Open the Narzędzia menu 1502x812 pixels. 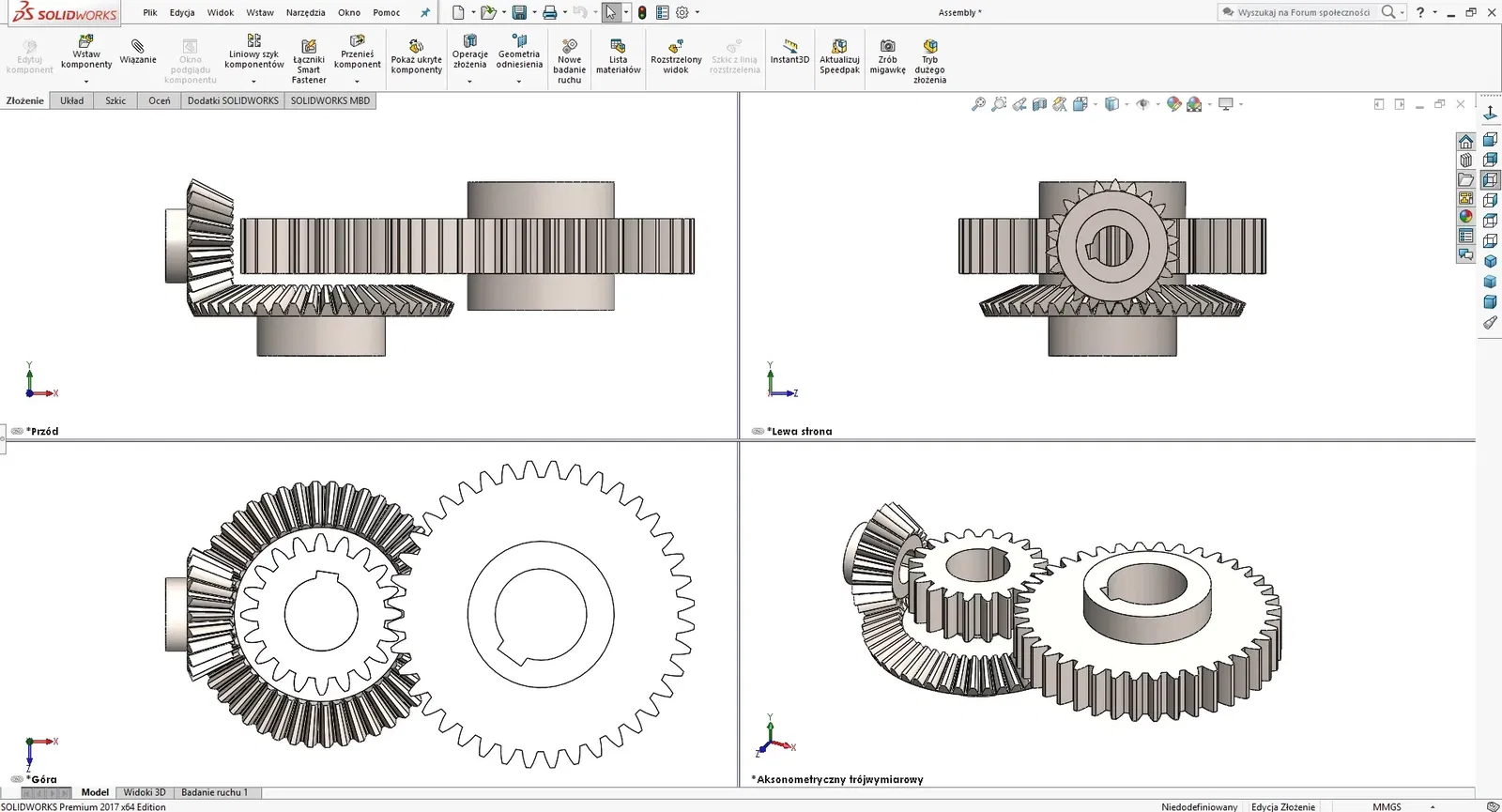(x=306, y=12)
